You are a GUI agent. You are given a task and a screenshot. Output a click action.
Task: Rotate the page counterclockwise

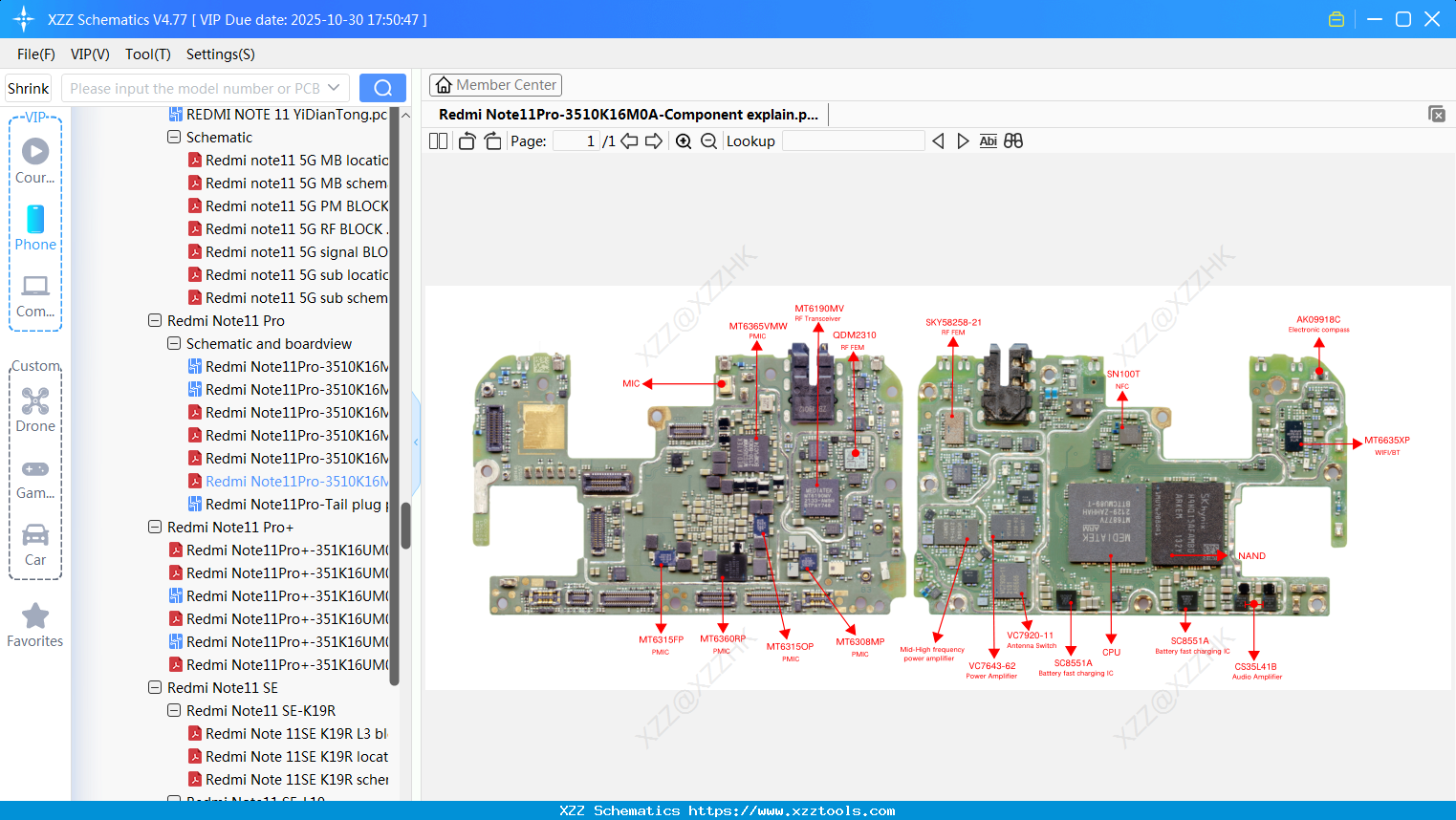pyautogui.click(x=467, y=141)
